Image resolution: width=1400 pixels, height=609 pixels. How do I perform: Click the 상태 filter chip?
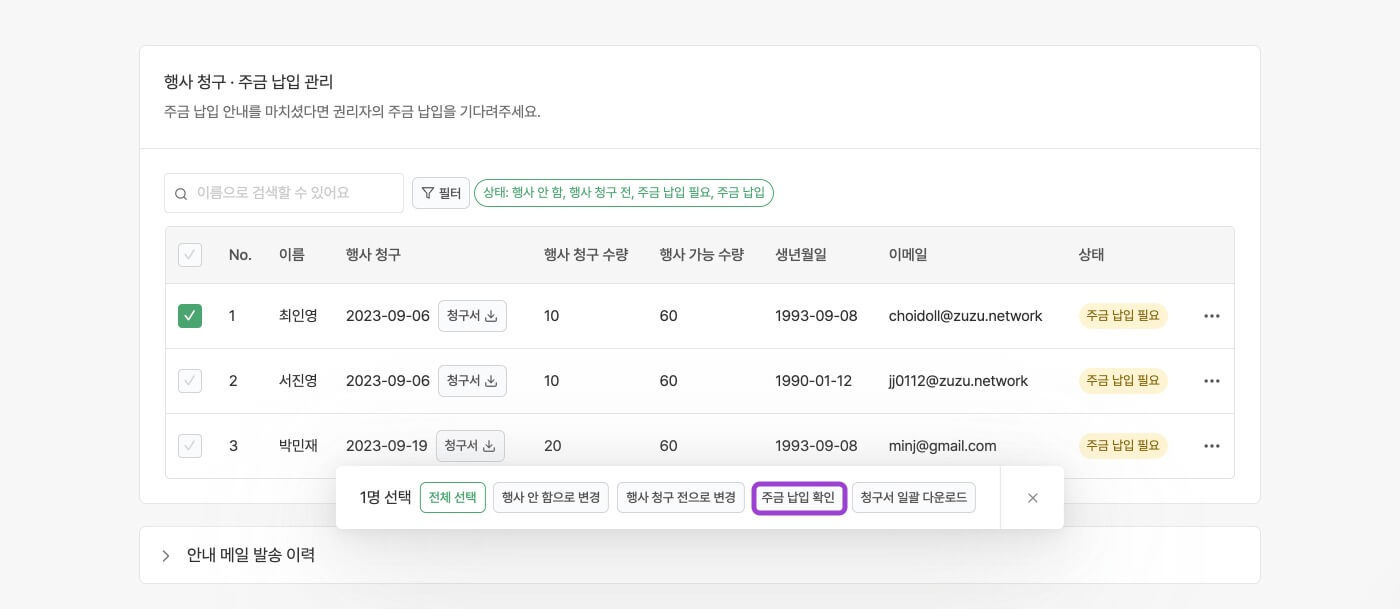click(x=623, y=193)
